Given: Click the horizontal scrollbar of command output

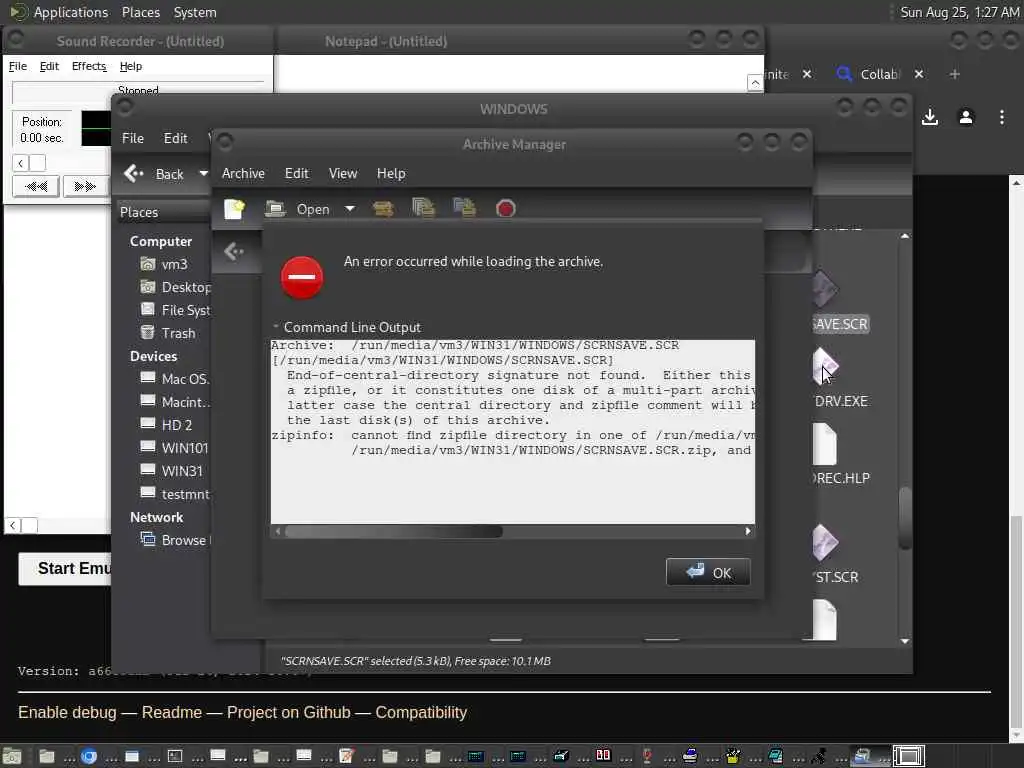Looking at the screenshot, I should 394,532.
